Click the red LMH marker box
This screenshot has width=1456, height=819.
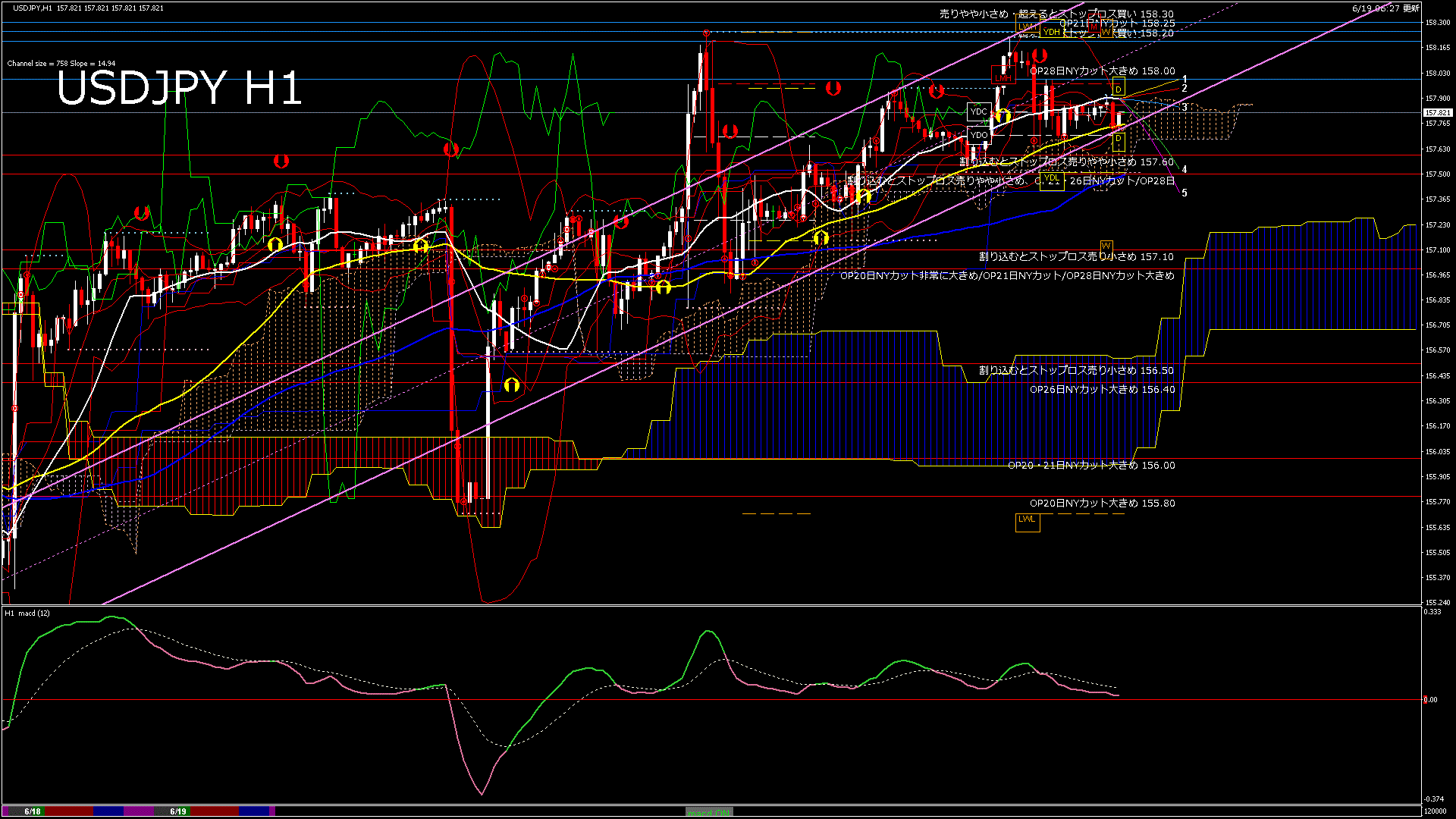click(1003, 77)
